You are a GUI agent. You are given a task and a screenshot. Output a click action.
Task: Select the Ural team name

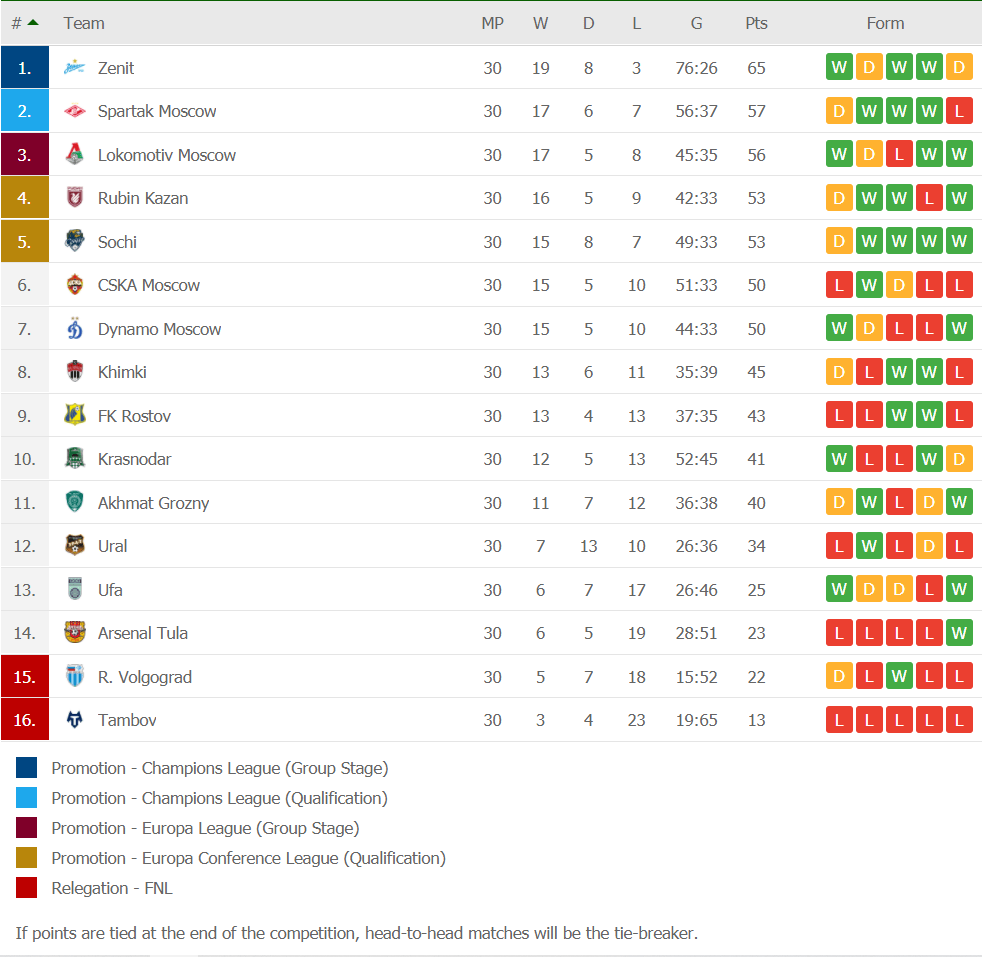click(x=112, y=546)
